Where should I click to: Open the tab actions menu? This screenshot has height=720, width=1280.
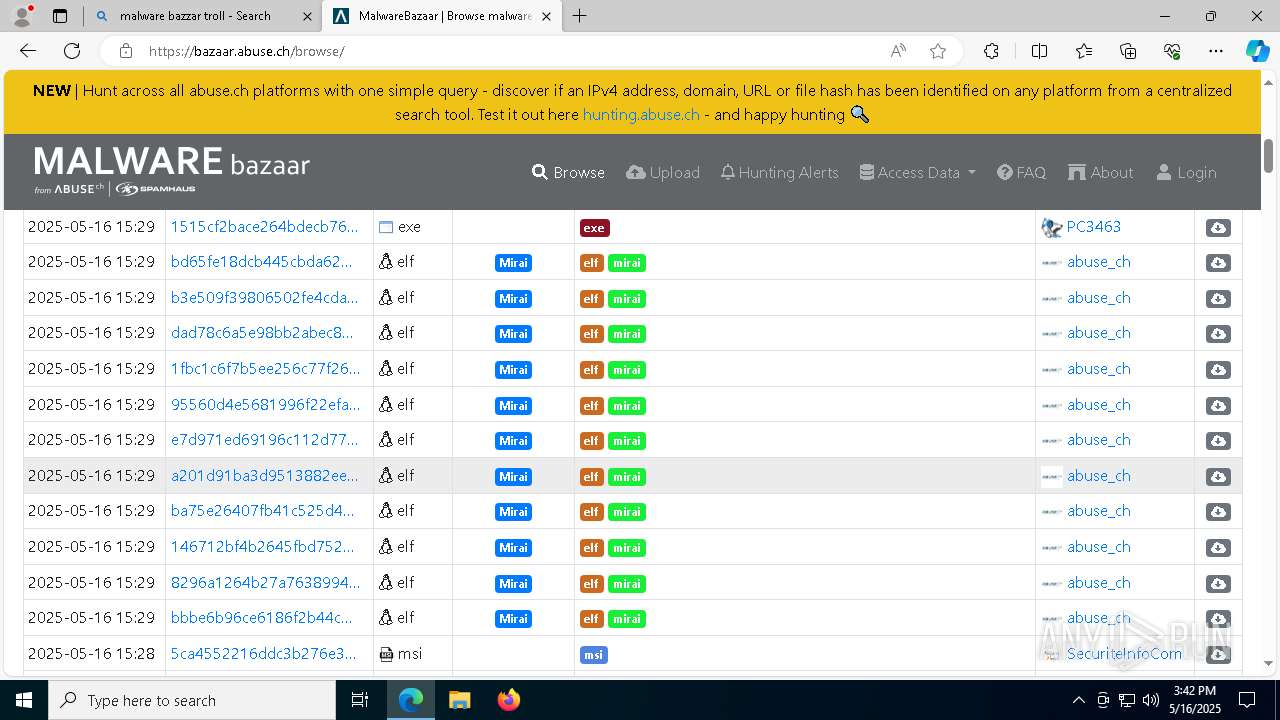point(60,16)
